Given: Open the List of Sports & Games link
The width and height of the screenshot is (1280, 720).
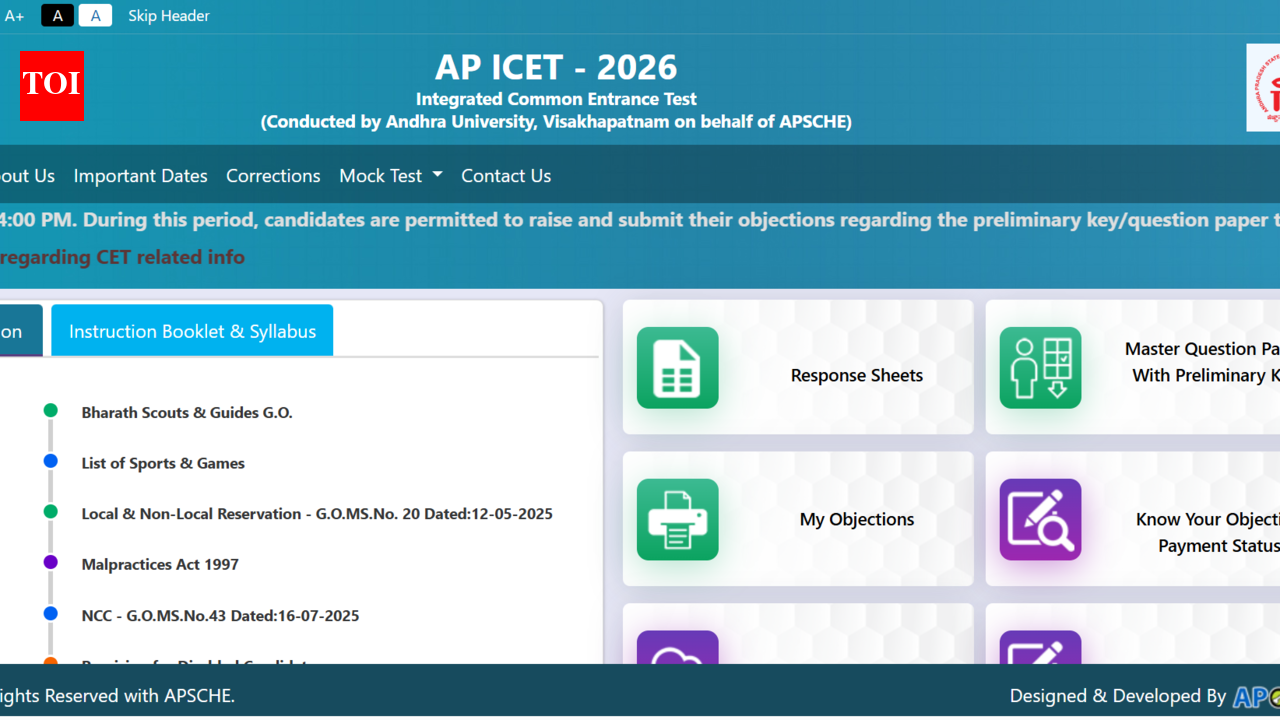Looking at the screenshot, I should (x=163, y=463).
